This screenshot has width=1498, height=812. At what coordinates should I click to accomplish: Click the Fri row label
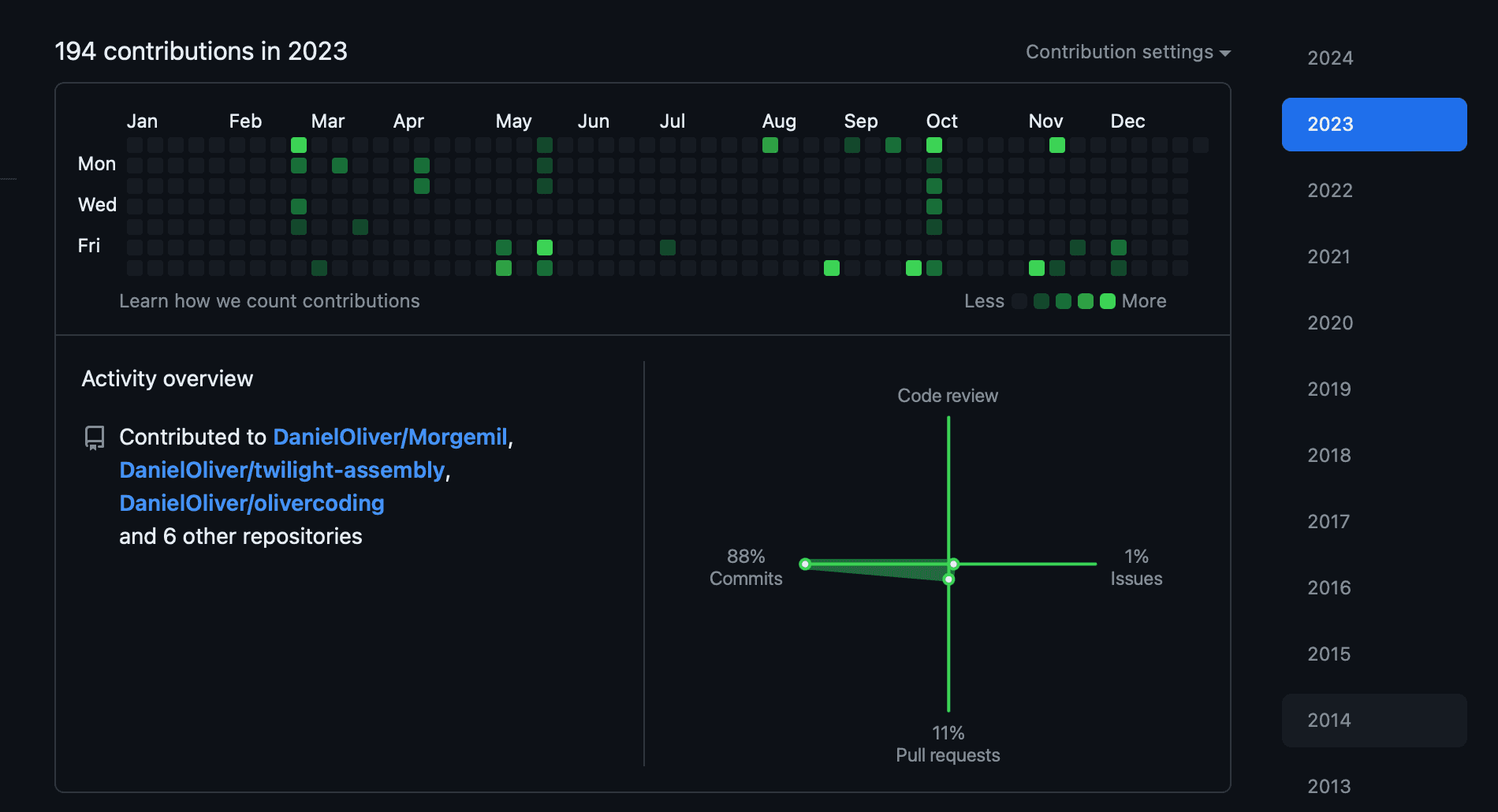[89, 246]
